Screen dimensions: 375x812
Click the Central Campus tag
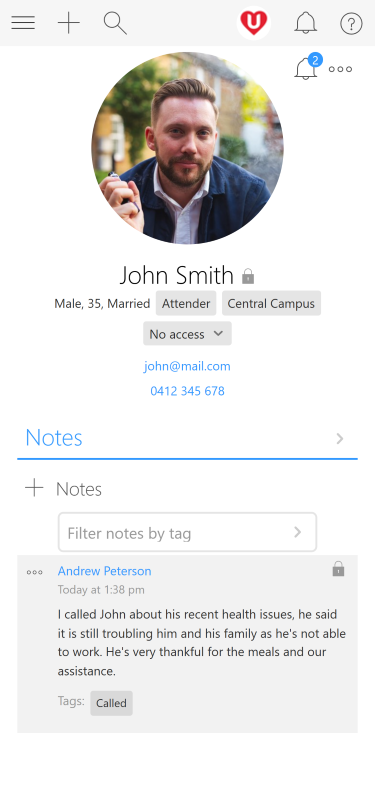point(271,303)
